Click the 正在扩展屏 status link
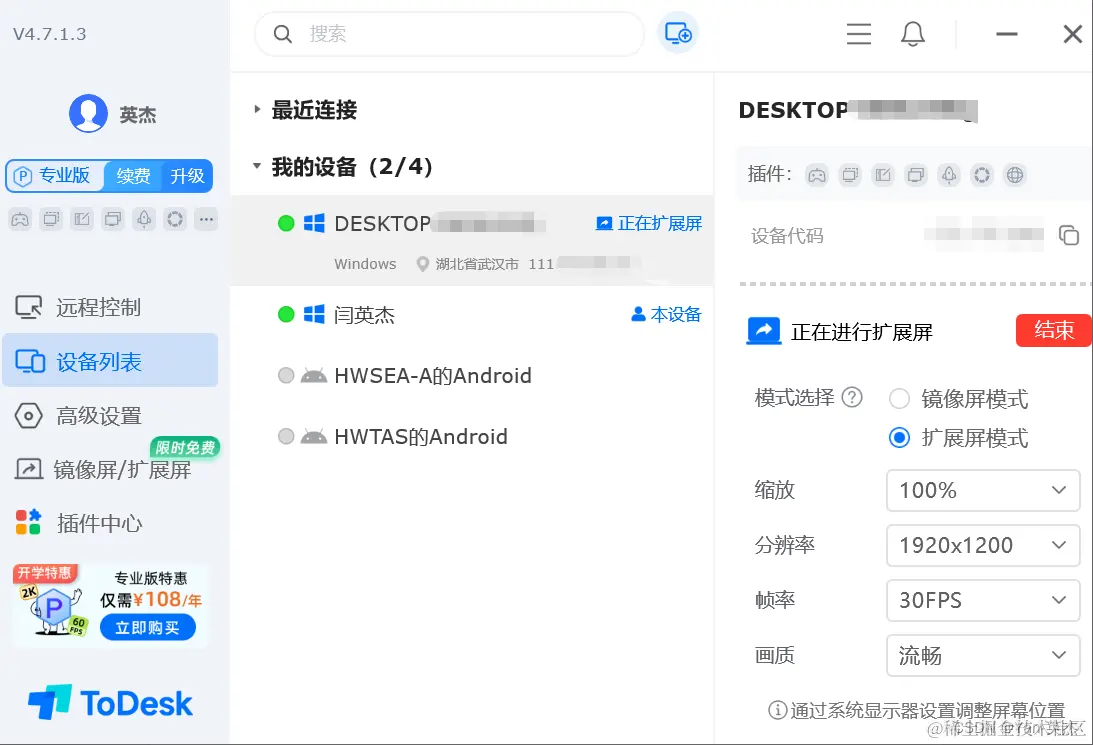Screen dimensions: 1093x745 649,224
